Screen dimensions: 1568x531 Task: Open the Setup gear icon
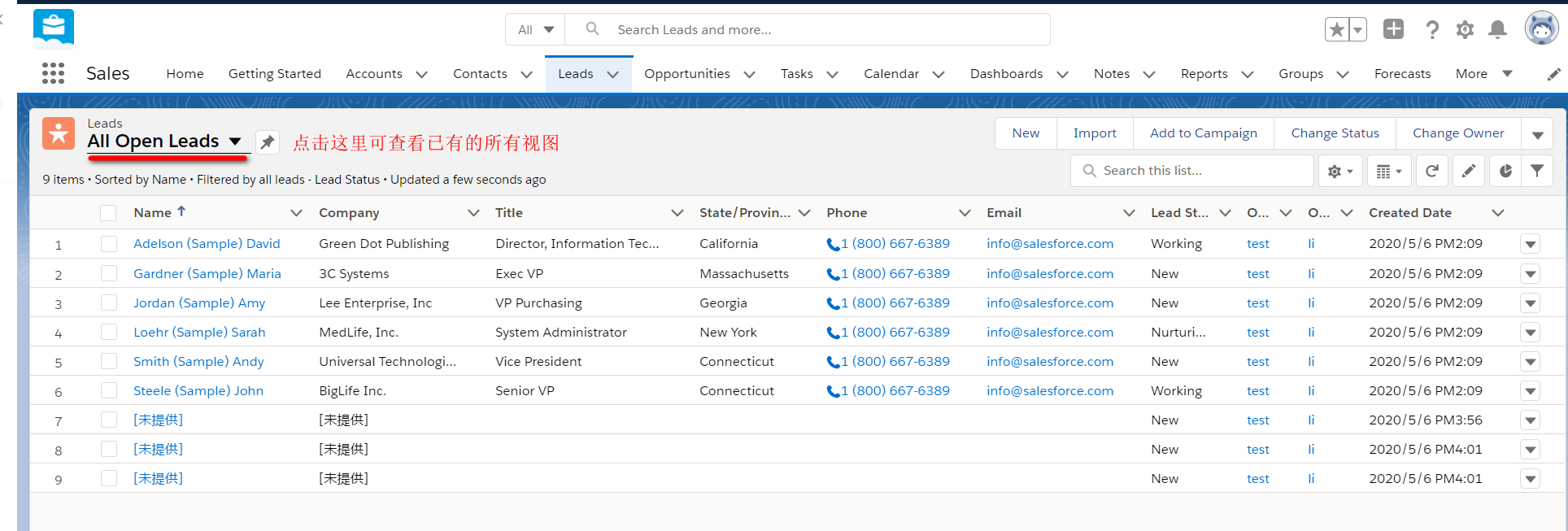(1465, 30)
